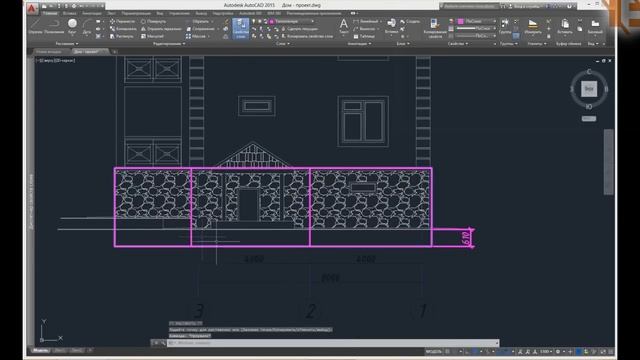The image size is (640, 360).
Task: Open annotation scale 1:100 dropdown
Action: (x=546, y=351)
